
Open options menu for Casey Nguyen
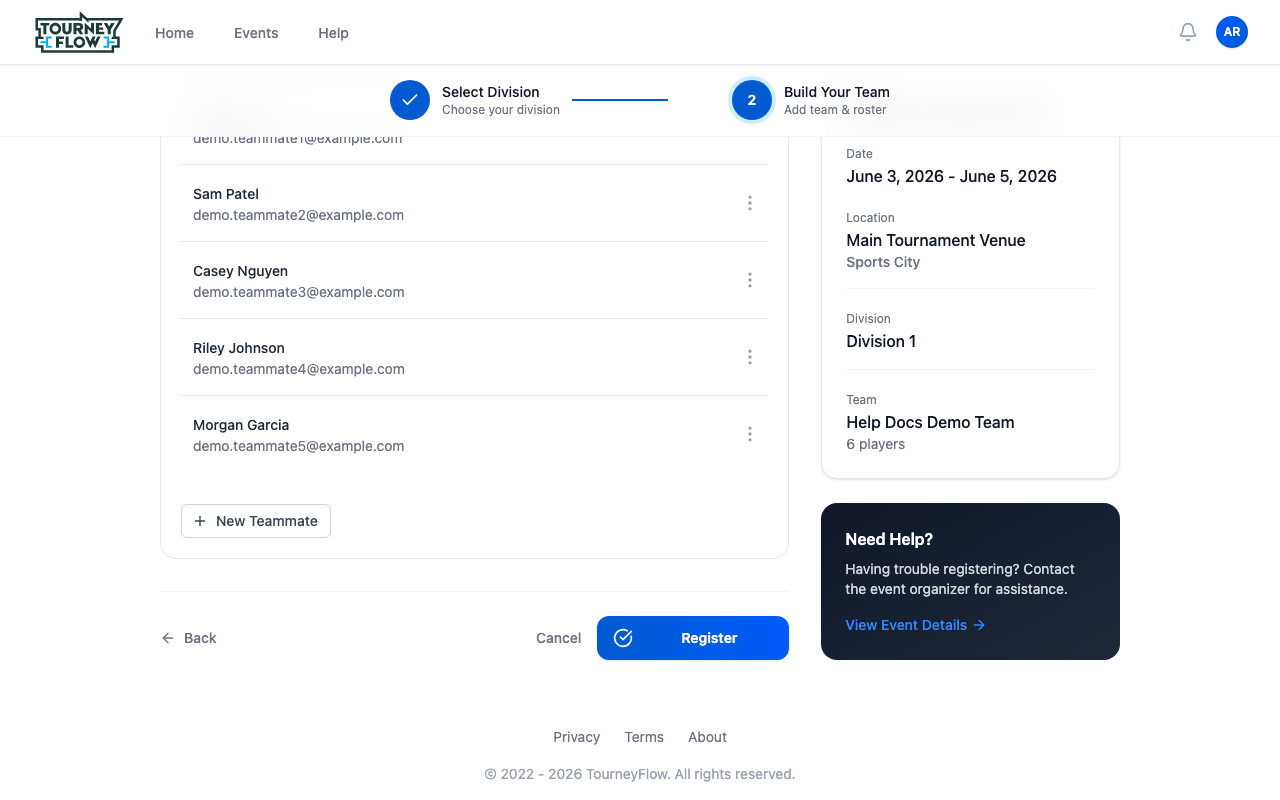750,280
